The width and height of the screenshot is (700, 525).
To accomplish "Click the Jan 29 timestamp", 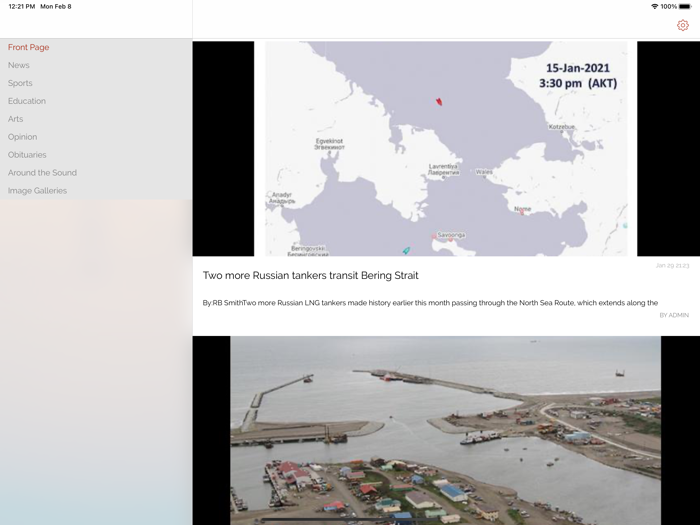I will point(672,266).
